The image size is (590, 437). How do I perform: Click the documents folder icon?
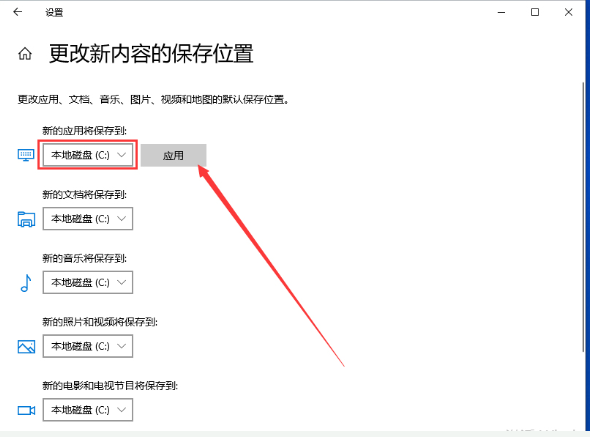click(x=26, y=219)
